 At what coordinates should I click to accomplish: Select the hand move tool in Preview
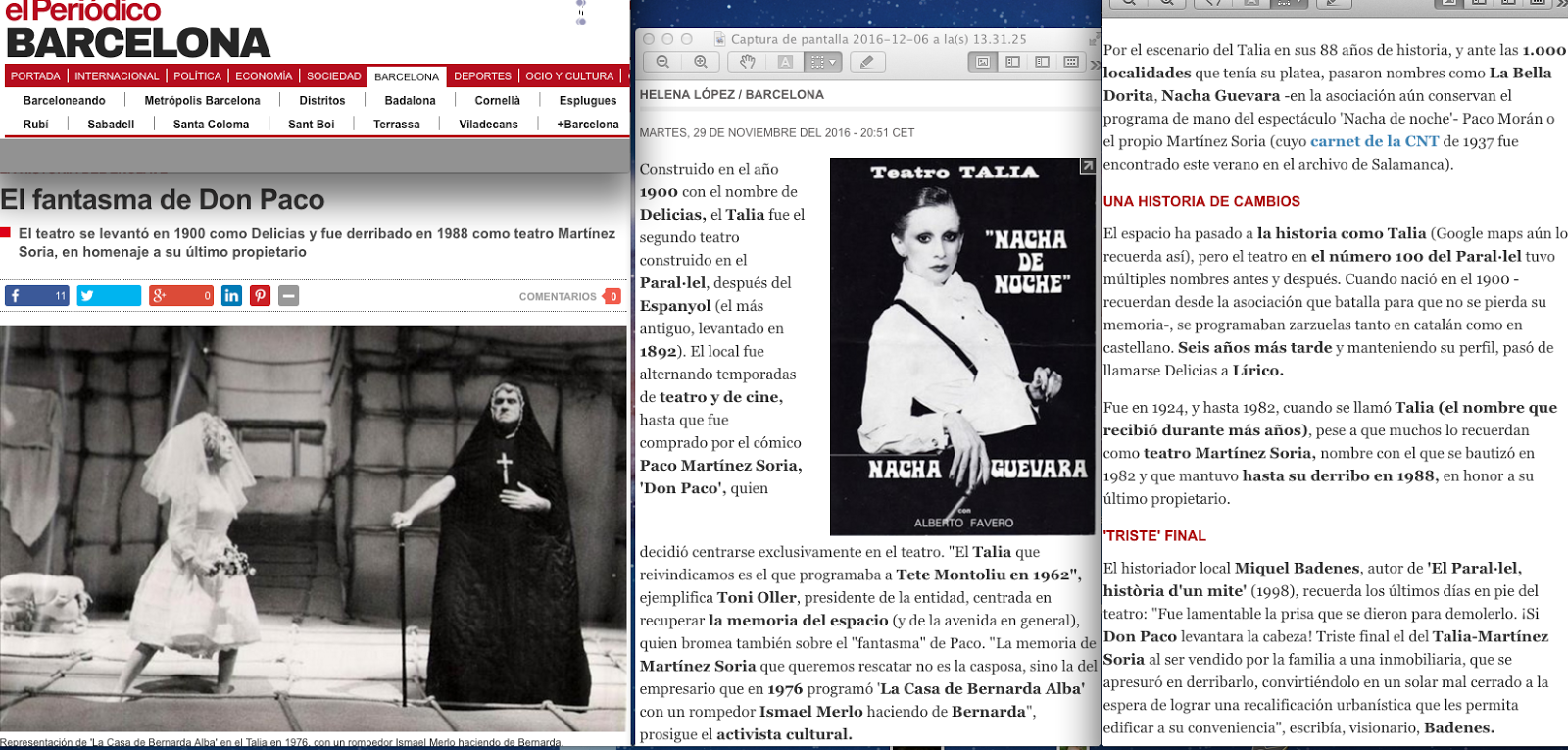tap(748, 62)
